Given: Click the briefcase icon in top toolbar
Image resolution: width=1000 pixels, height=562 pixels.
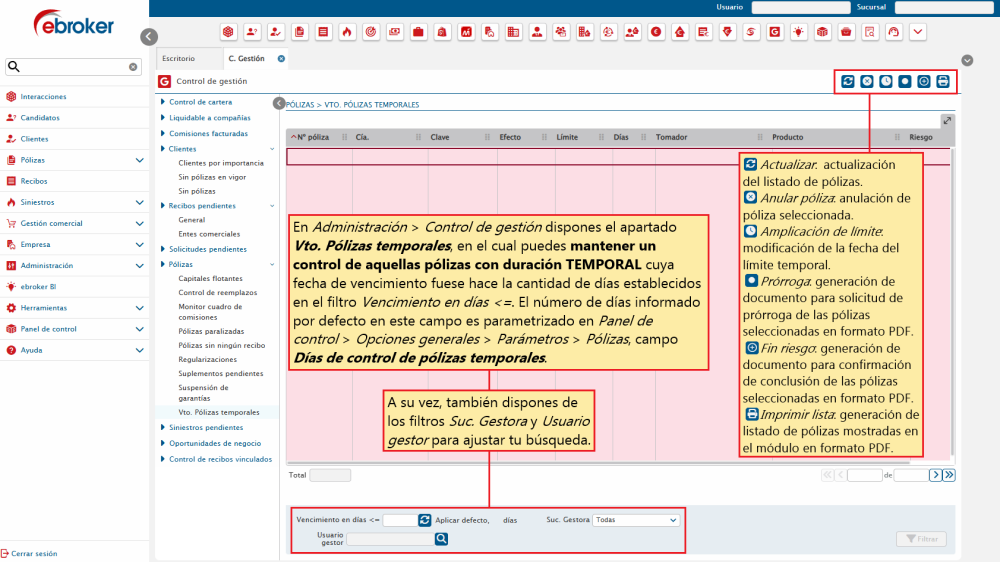Looking at the screenshot, I should tap(418, 32).
